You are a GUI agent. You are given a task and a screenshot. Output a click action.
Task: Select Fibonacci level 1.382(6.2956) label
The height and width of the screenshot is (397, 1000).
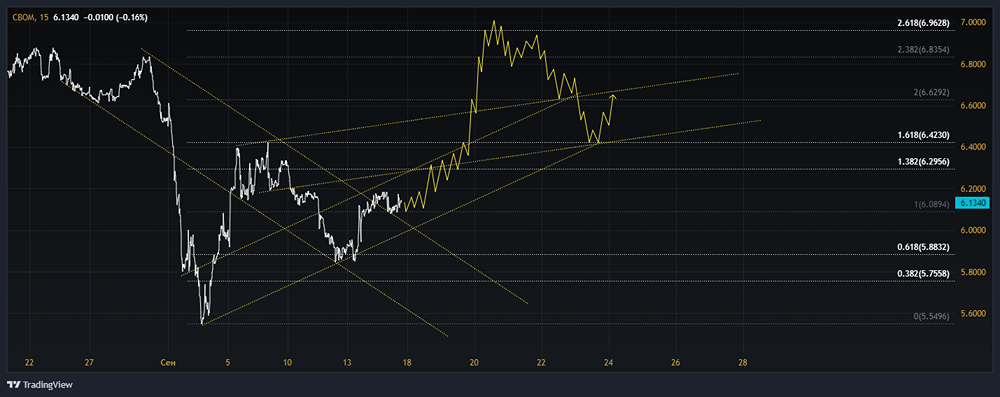(923, 162)
